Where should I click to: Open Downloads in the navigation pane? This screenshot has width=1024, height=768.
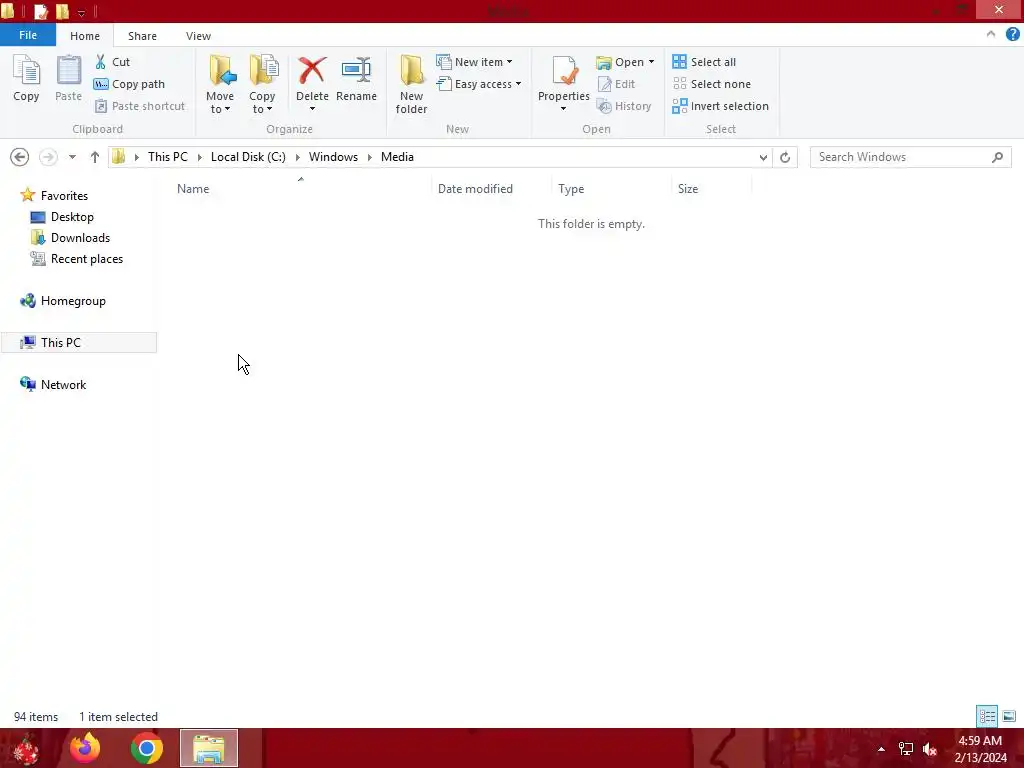click(x=70, y=238)
